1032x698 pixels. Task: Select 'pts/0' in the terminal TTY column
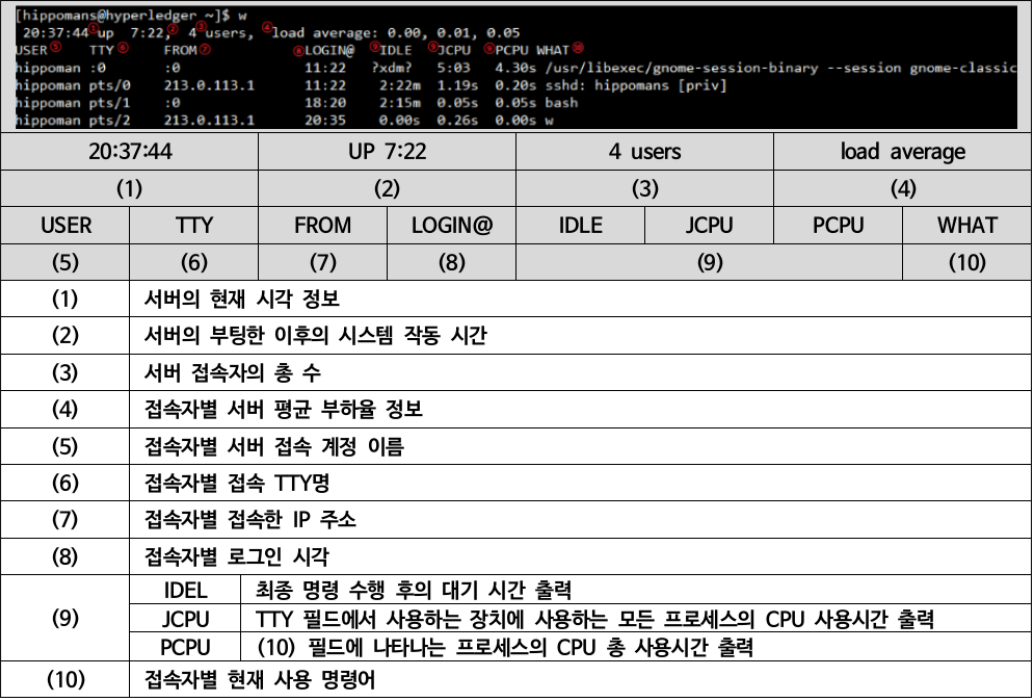[x=110, y=85]
